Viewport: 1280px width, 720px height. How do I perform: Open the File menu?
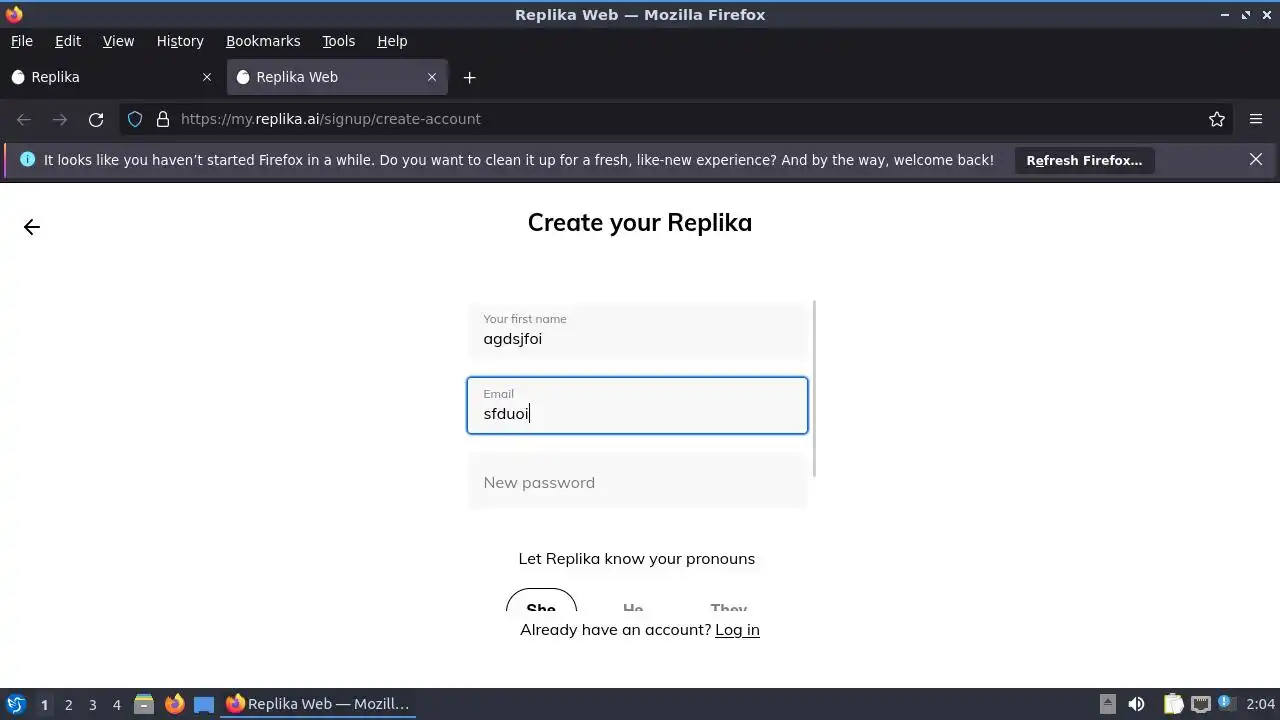point(22,41)
